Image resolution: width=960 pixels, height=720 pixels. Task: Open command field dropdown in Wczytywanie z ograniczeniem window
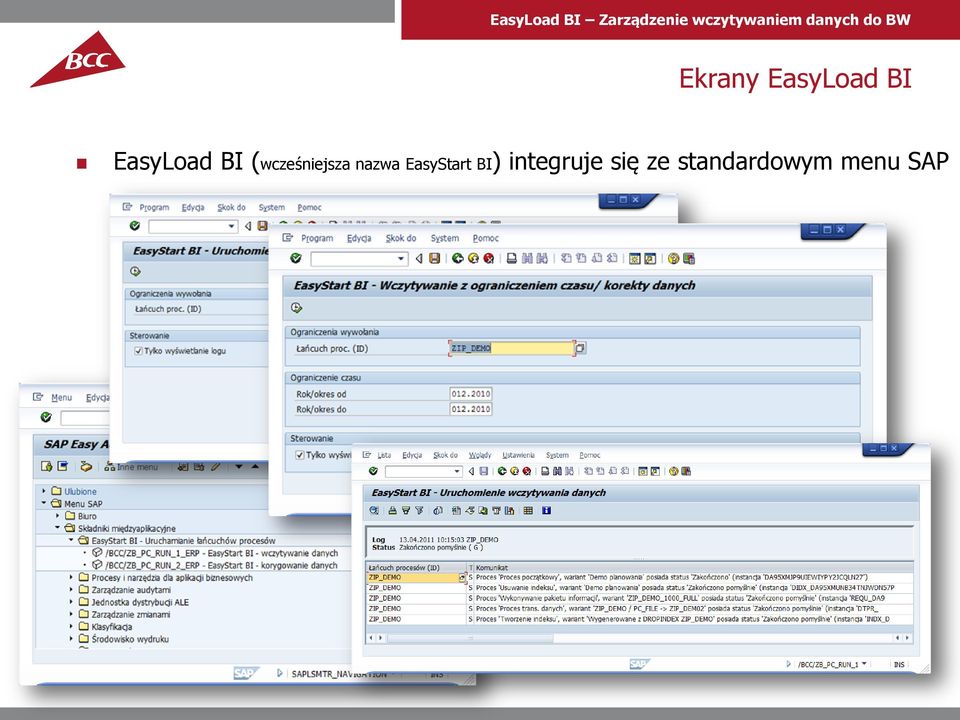401,259
